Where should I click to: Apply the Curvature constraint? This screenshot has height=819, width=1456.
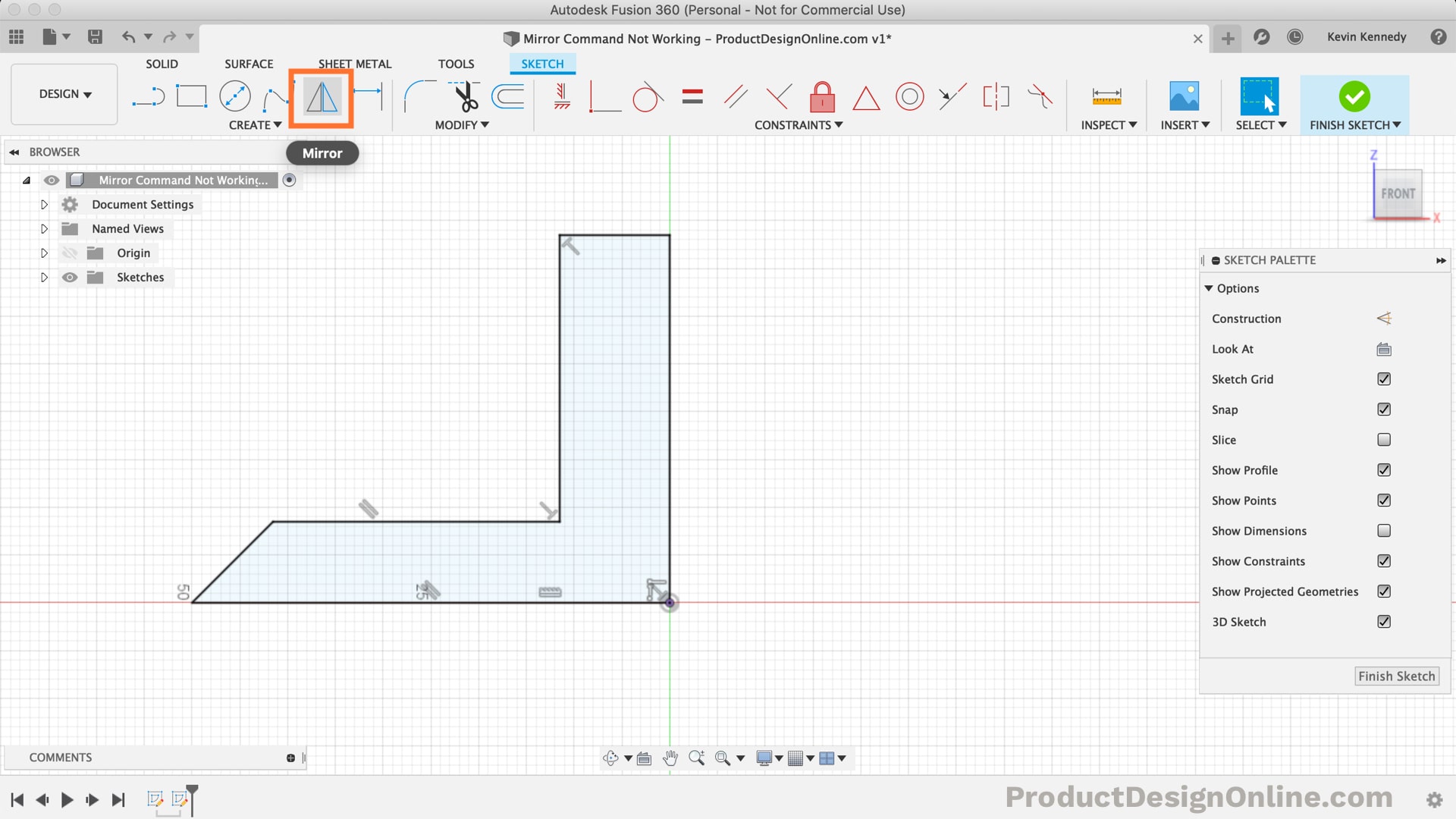pos(1040,96)
